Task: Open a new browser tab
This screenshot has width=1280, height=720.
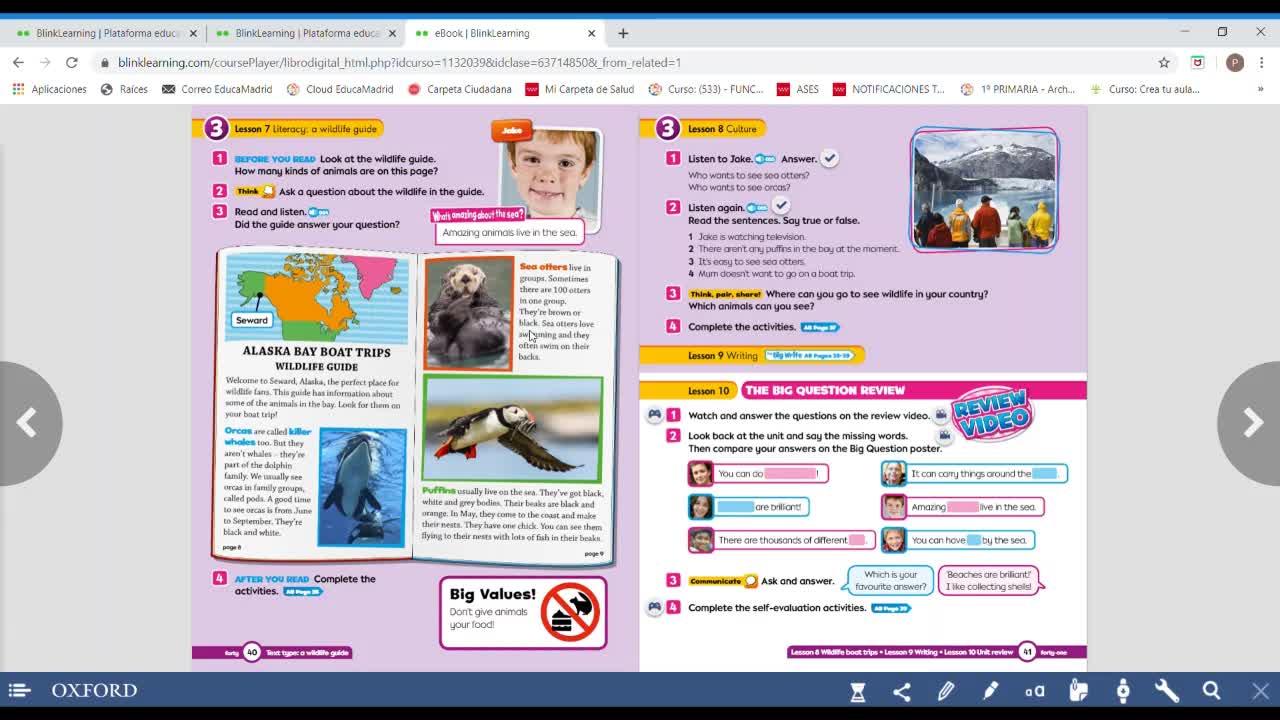Action: point(623,33)
